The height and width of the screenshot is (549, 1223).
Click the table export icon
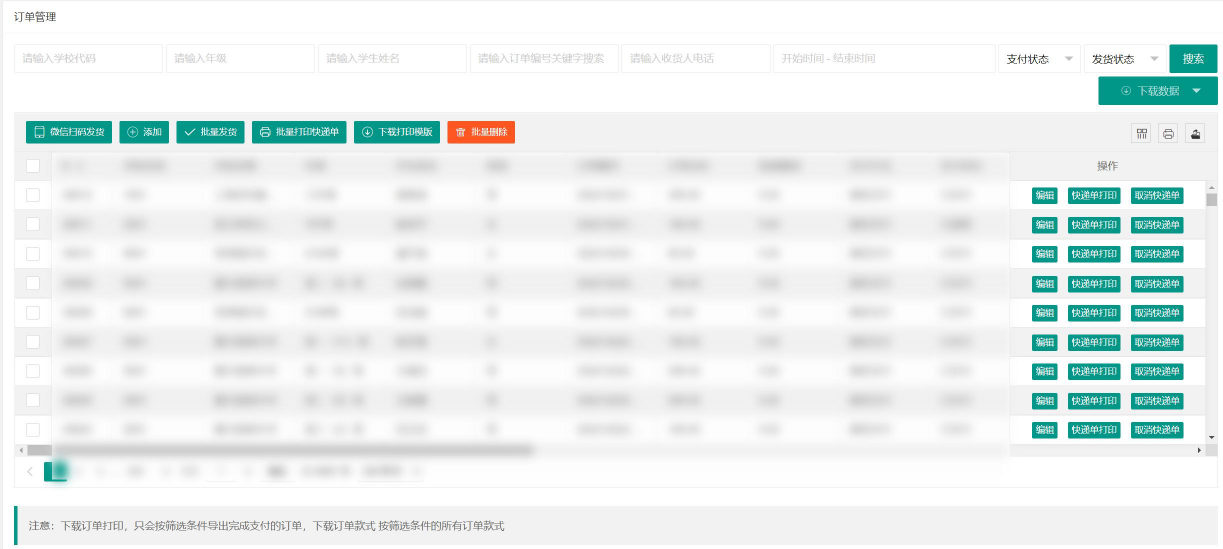(x=1194, y=133)
